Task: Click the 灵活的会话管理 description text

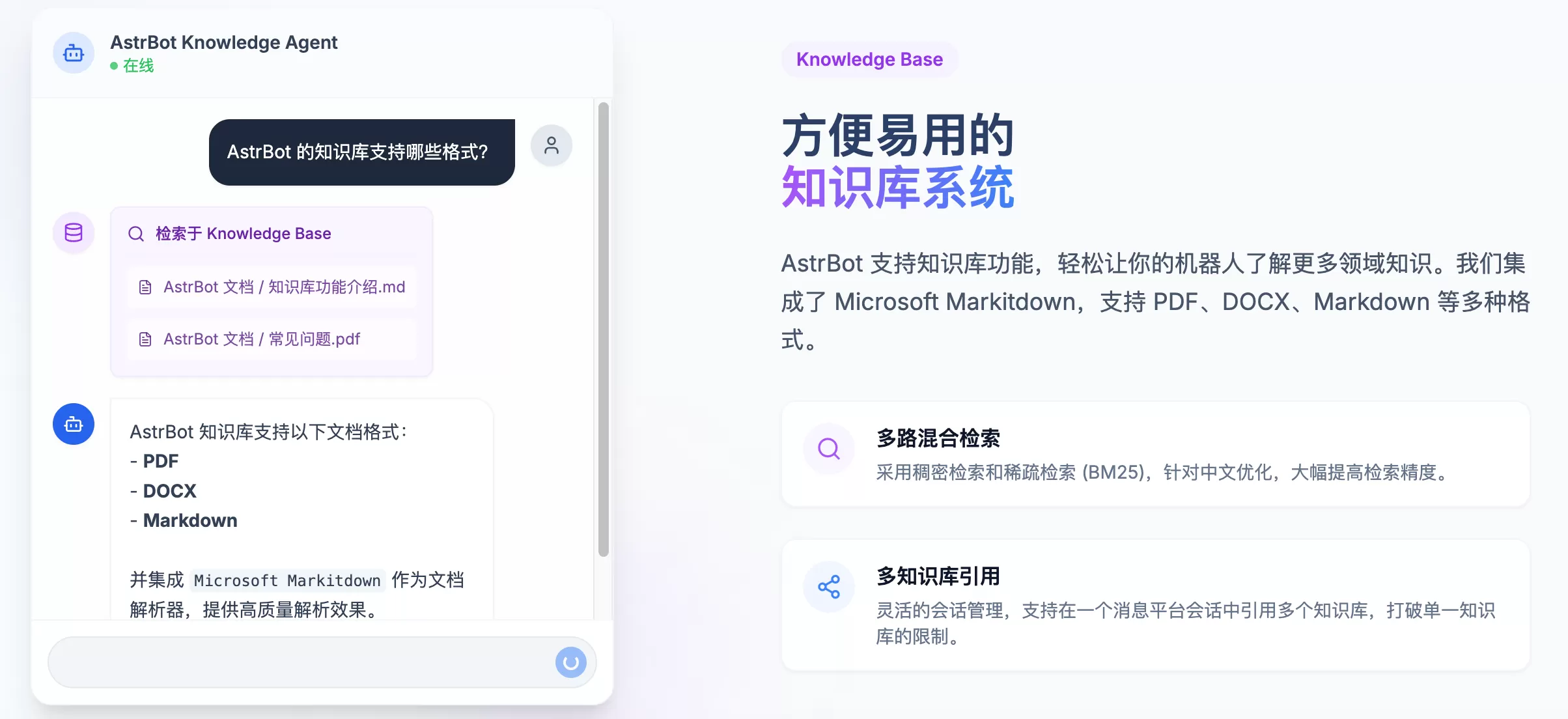Action: pyautogui.click(x=1186, y=623)
